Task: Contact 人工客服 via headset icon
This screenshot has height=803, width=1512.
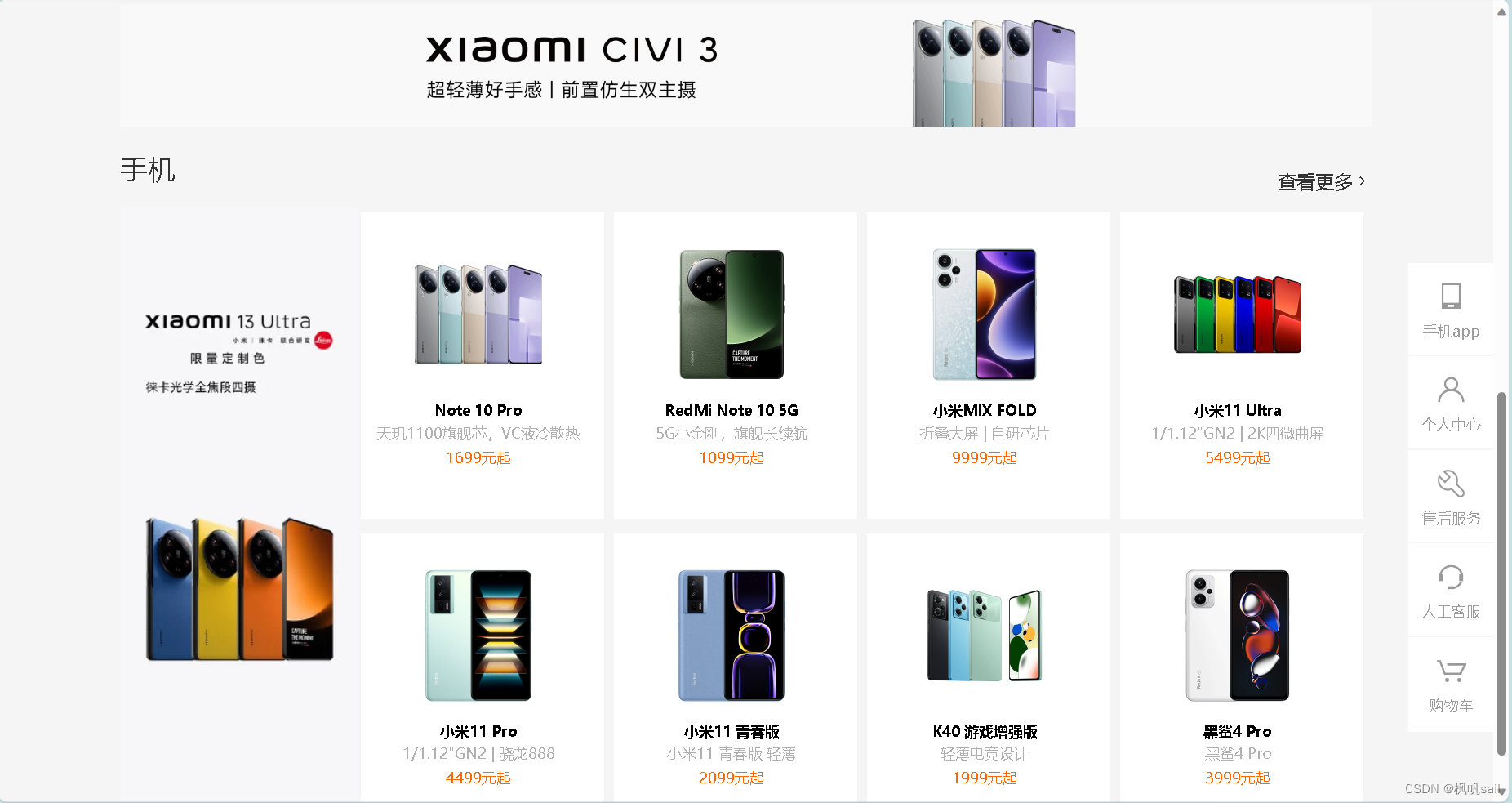Action: coord(1451,577)
